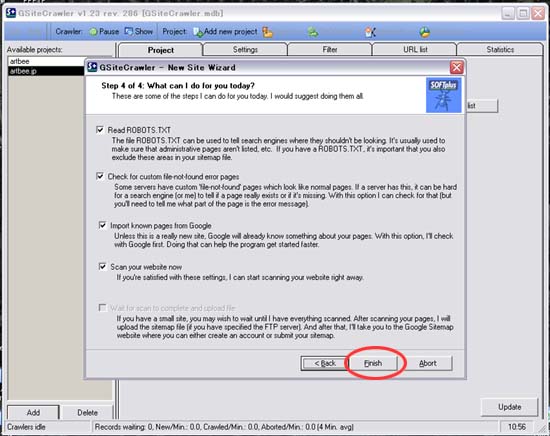The image size is (550, 436).
Task: Pause the crawler from the toolbar
Action: (104, 32)
